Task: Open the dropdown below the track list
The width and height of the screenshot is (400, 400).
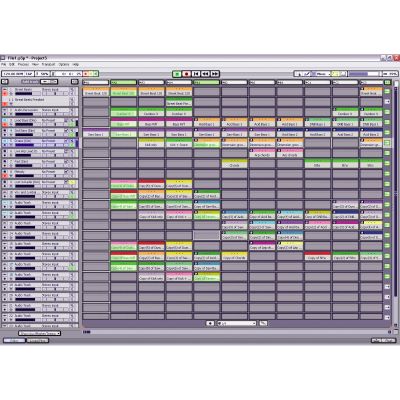Action: tap(40, 333)
